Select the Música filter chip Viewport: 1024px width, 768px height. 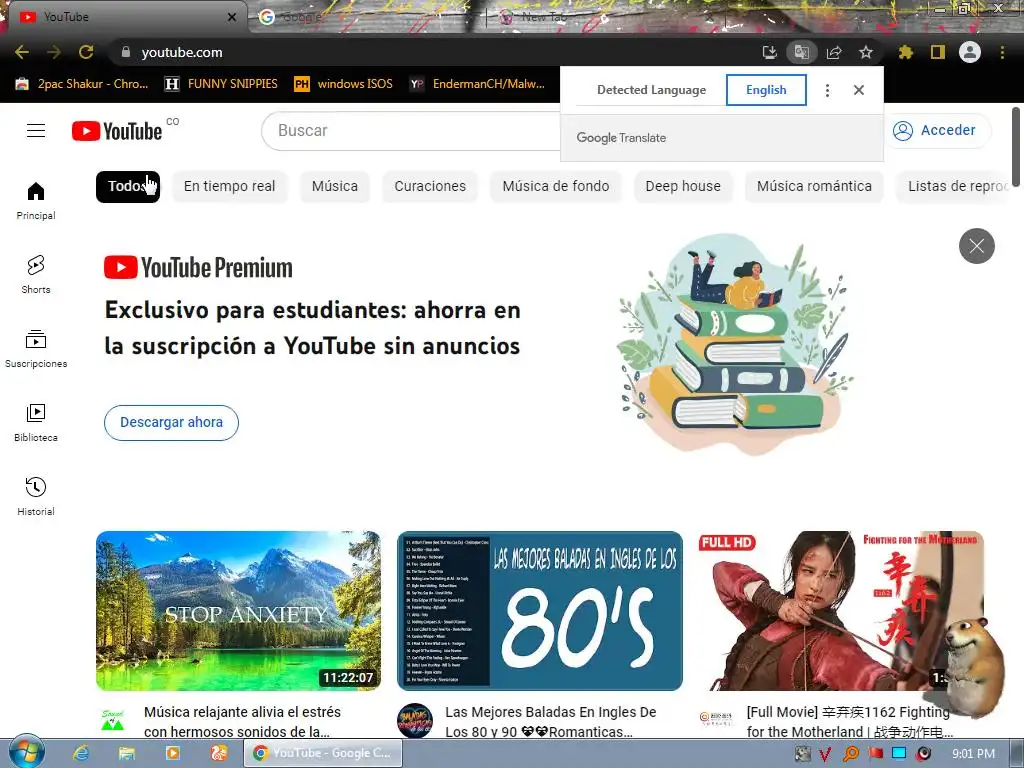[334, 186]
